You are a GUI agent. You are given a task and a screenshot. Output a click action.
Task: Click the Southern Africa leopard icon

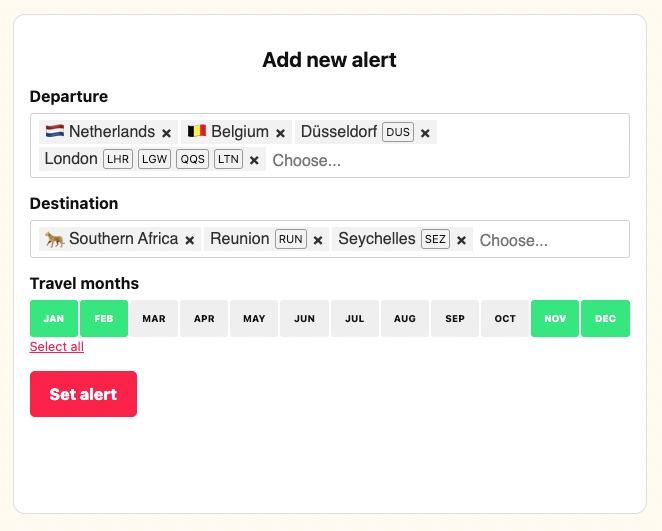tap(54, 239)
